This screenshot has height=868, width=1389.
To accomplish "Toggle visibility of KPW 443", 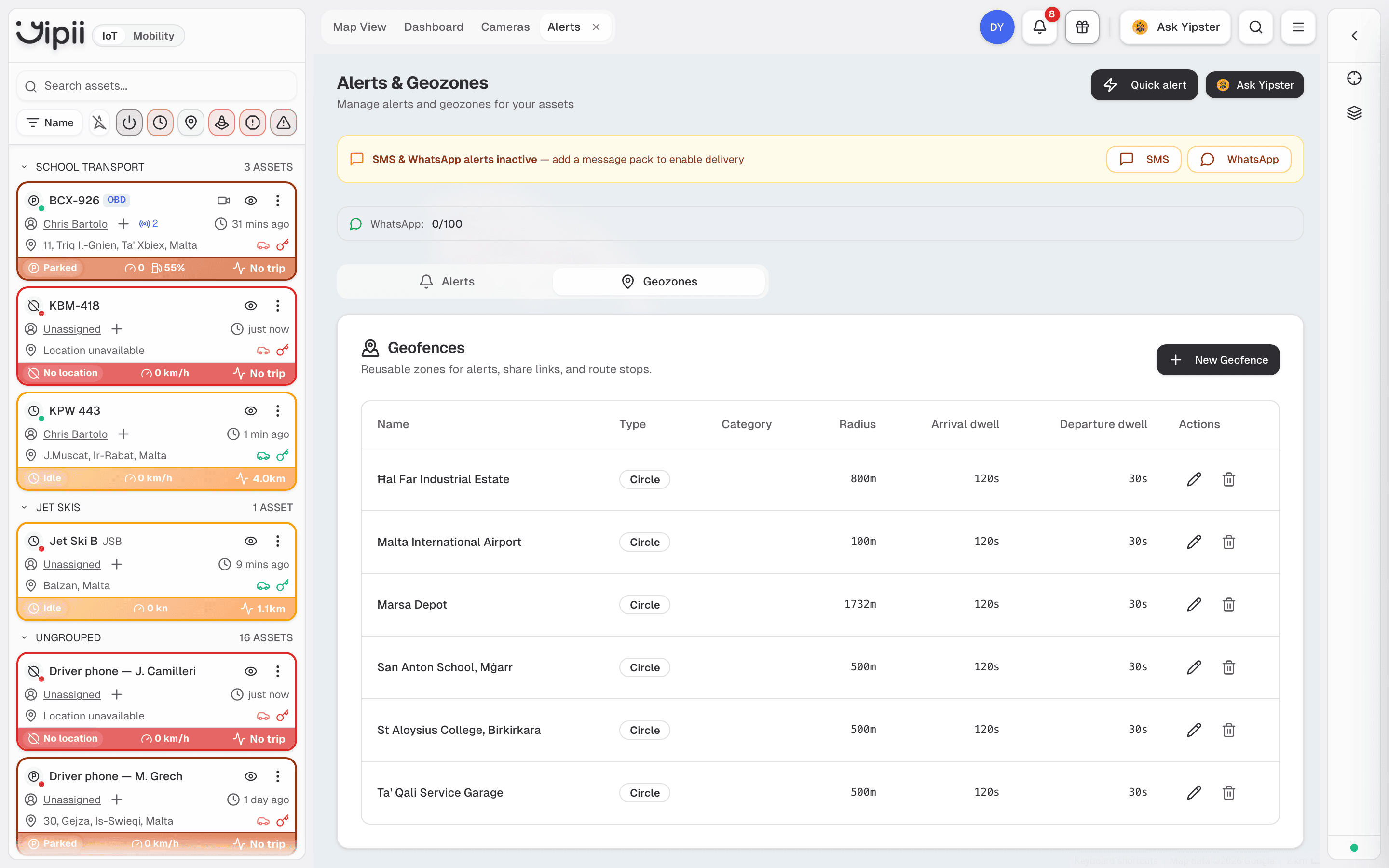I will click(x=251, y=411).
